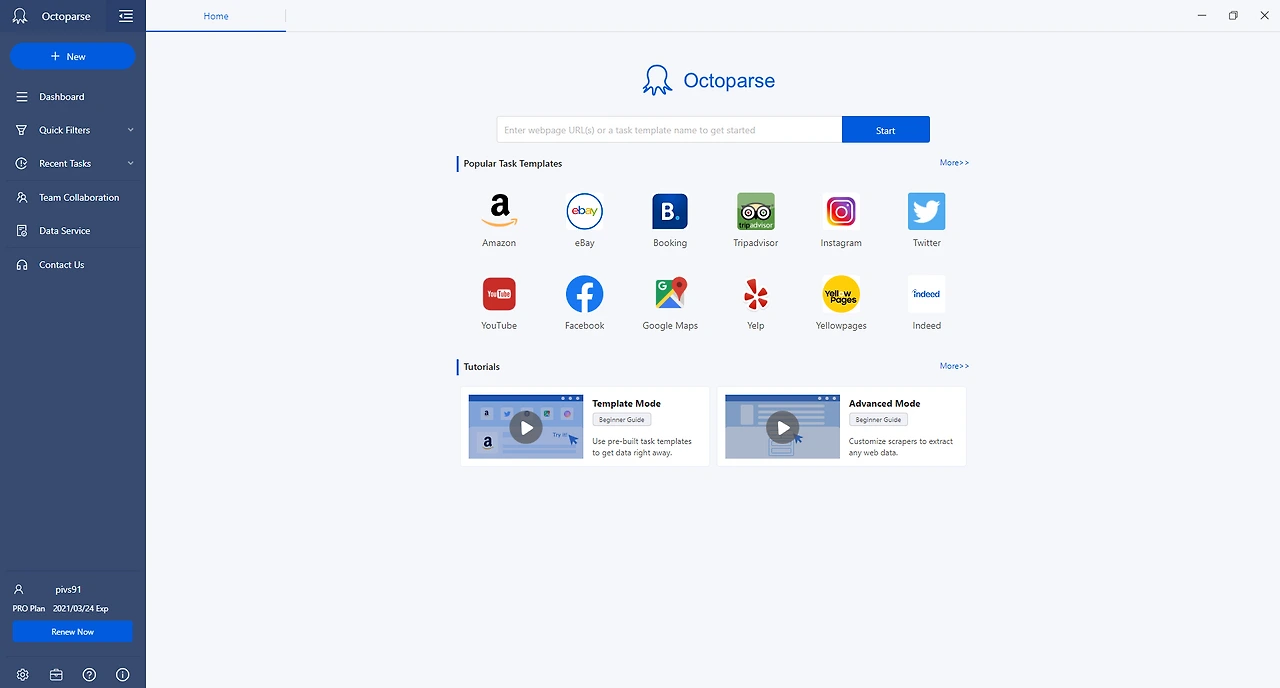Expand the Quick Filters chevron
The height and width of the screenshot is (688, 1280).
tap(130, 130)
